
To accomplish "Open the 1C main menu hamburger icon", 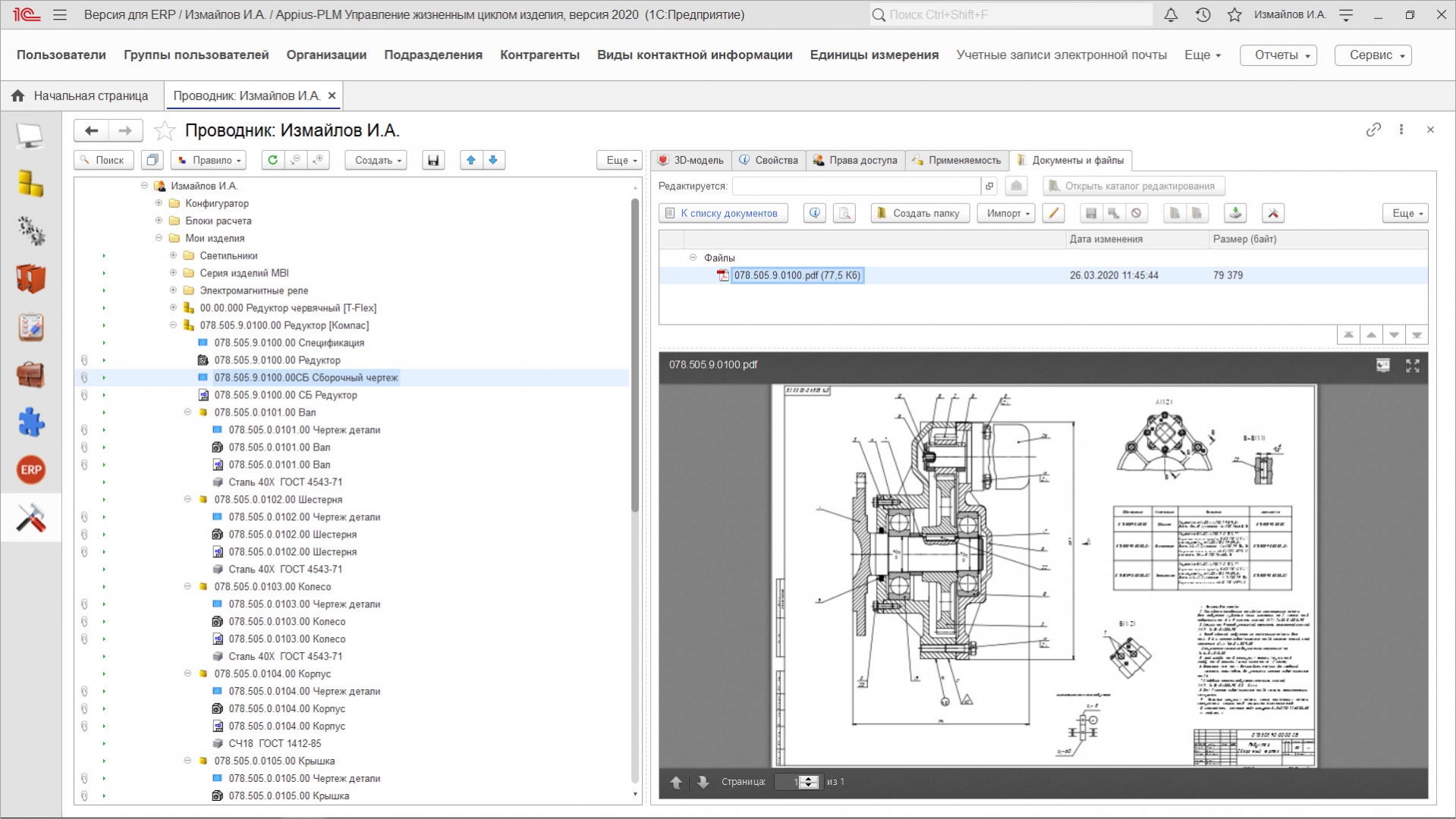I will pyautogui.click(x=60, y=14).
